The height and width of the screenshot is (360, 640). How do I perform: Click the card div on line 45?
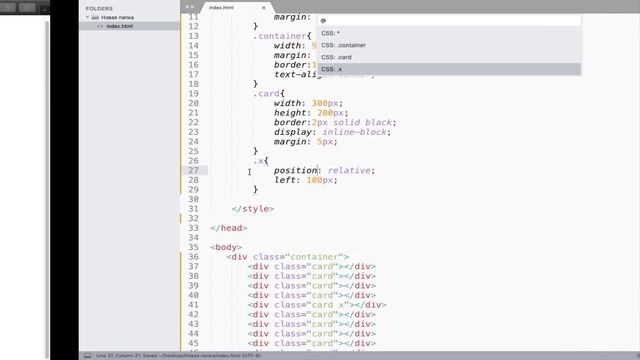tap(312, 343)
